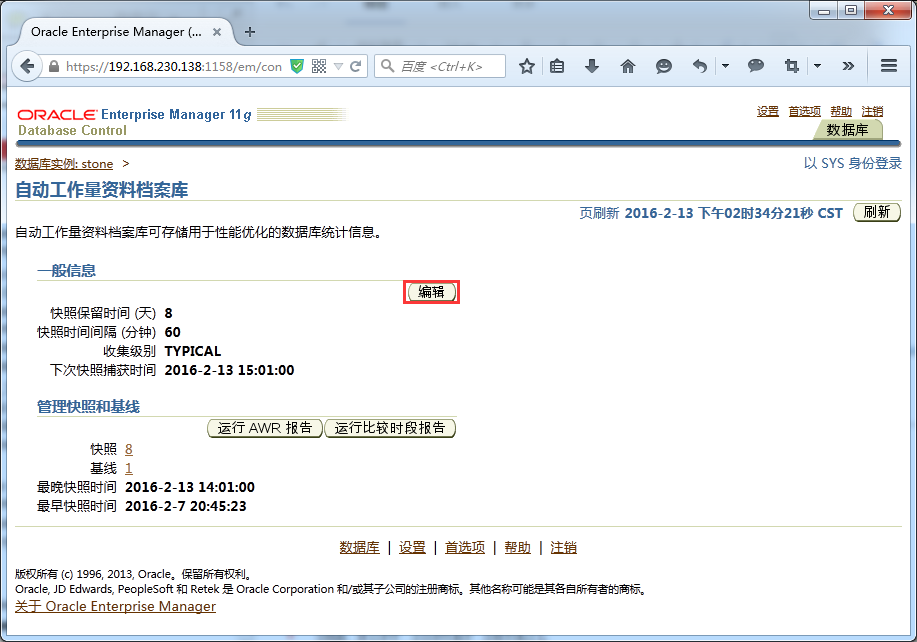917x642 pixels.
Task: Open the QR code icon in address bar
Action: [x=319, y=66]
